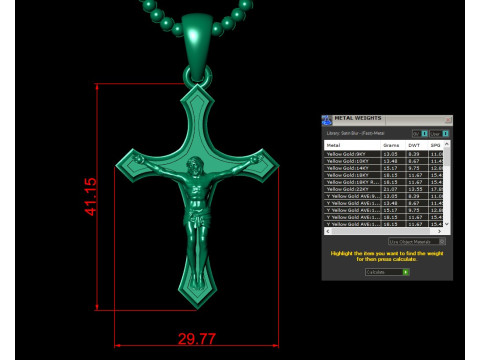Click the green arrow beside Calculate

(406, 272)
